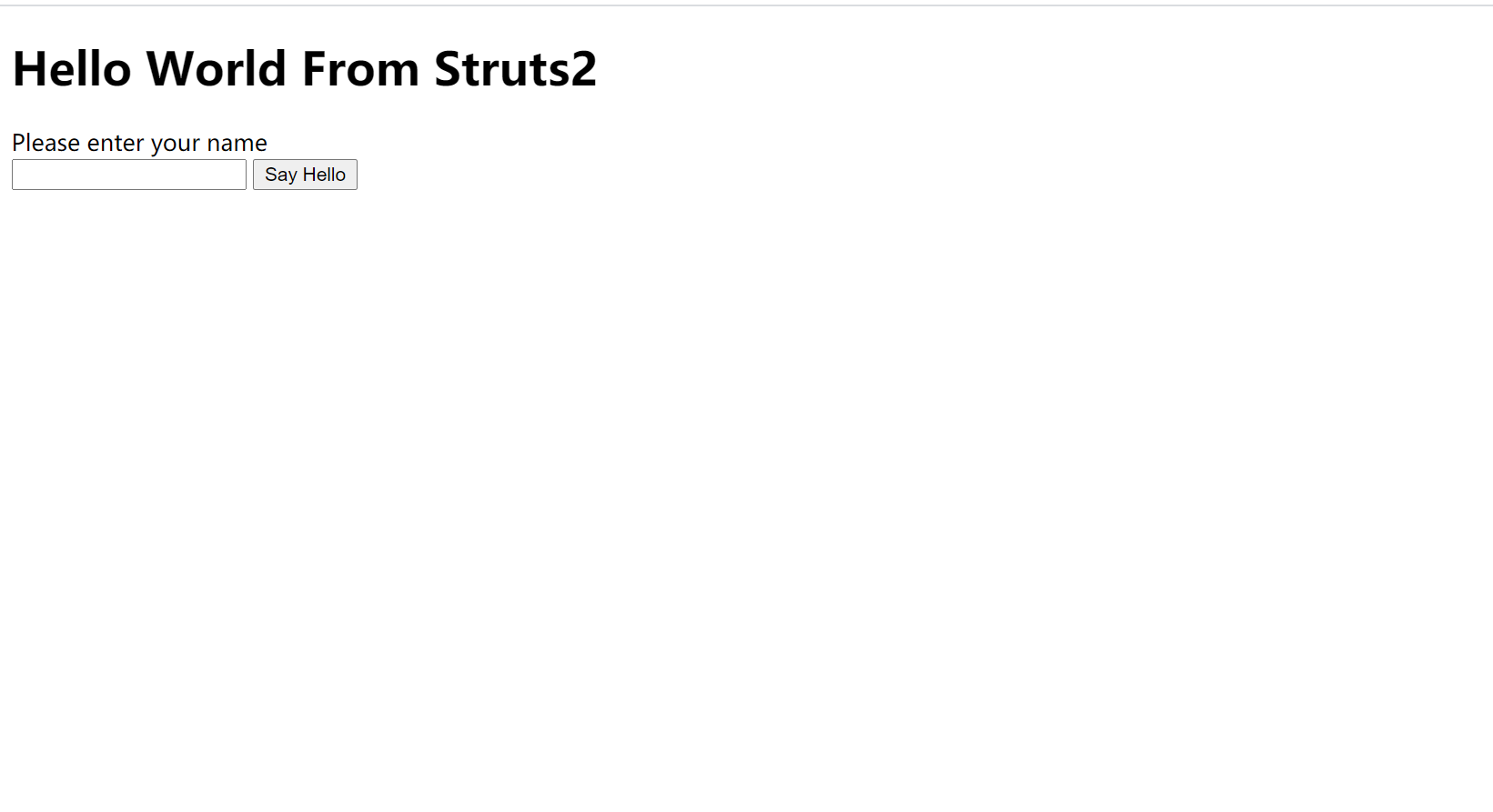Click the Hello World From Struts2 heading
This screenshot has width=1493, height=812.
tap(304, 68)
